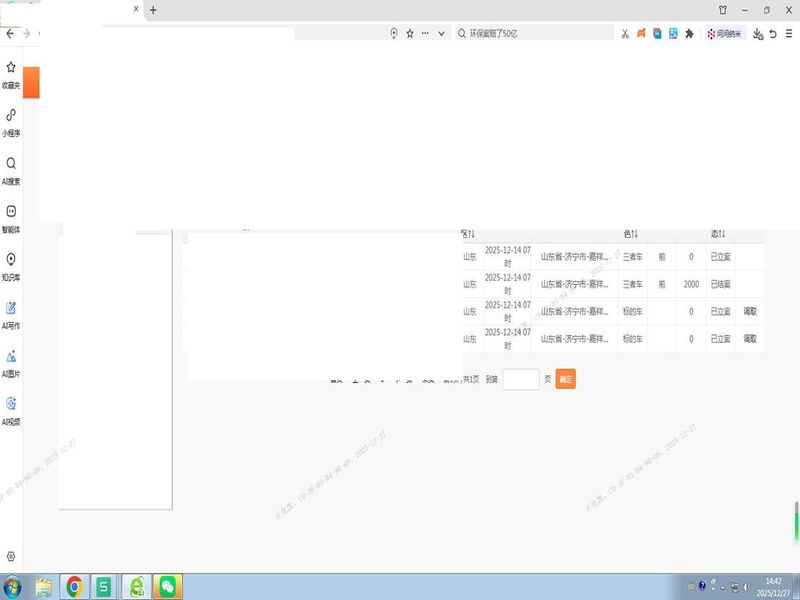
Task: Open the extensions puzzle icon
Action: (689, 33)
